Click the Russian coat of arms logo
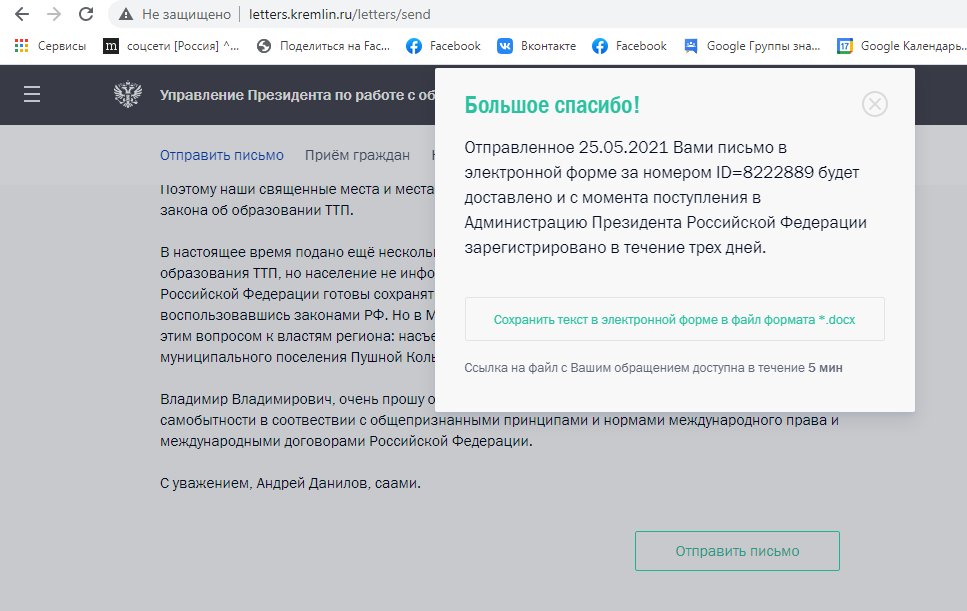Screen dimensions: 967x611 pyautogui.click(x=128, y=95)
